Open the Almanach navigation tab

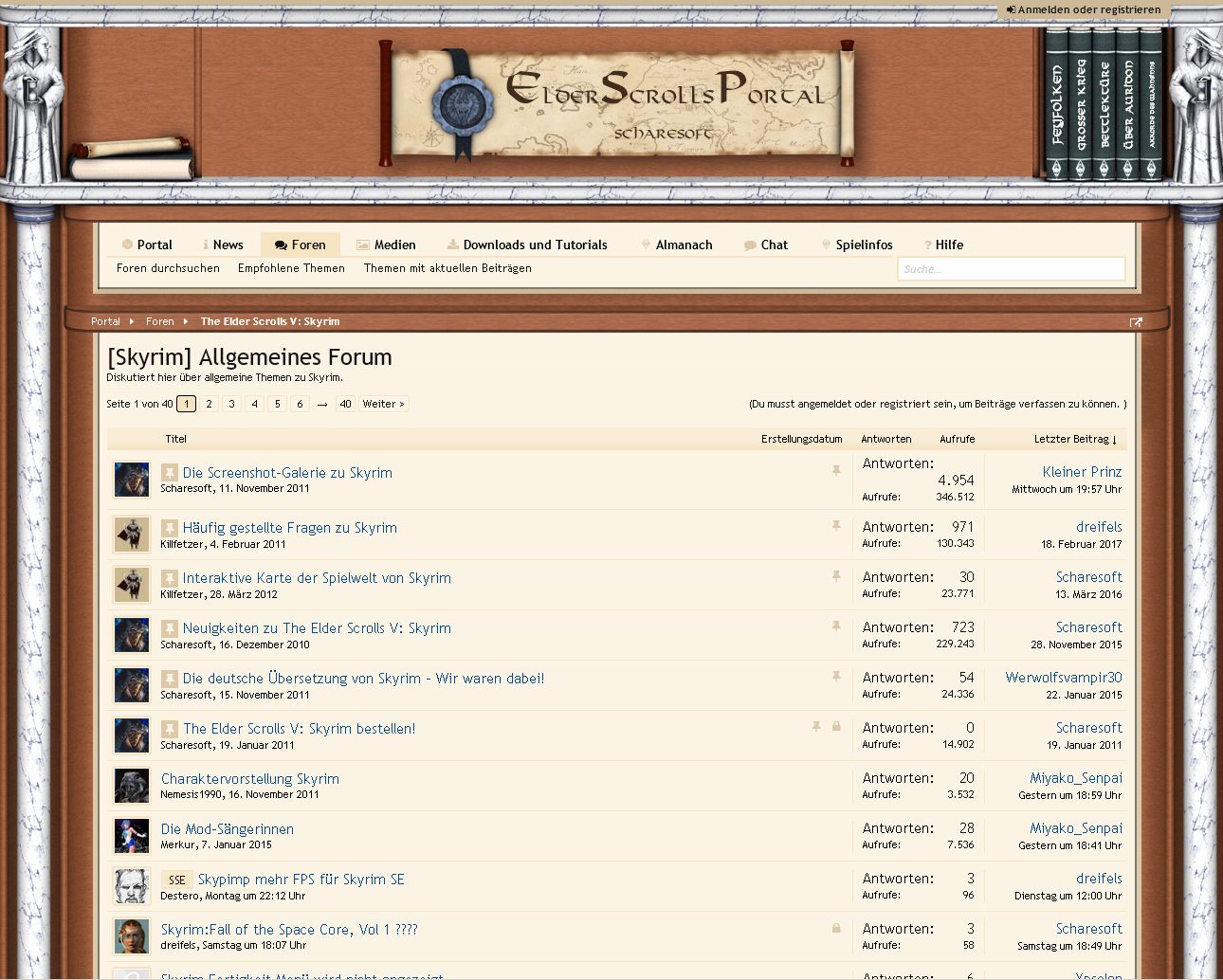pos(676,245)
